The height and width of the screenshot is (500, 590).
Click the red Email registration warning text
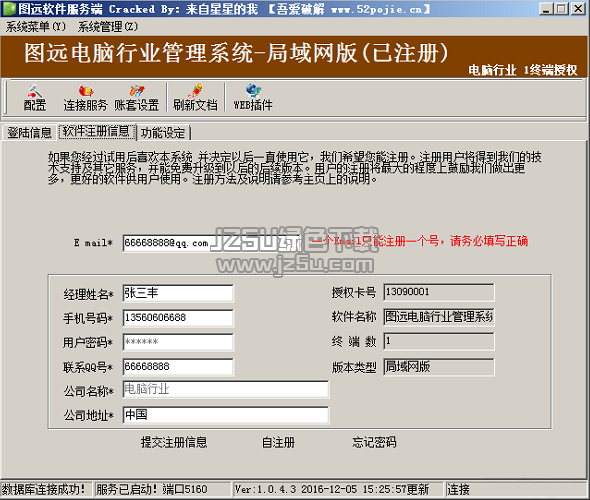(420, 241)
